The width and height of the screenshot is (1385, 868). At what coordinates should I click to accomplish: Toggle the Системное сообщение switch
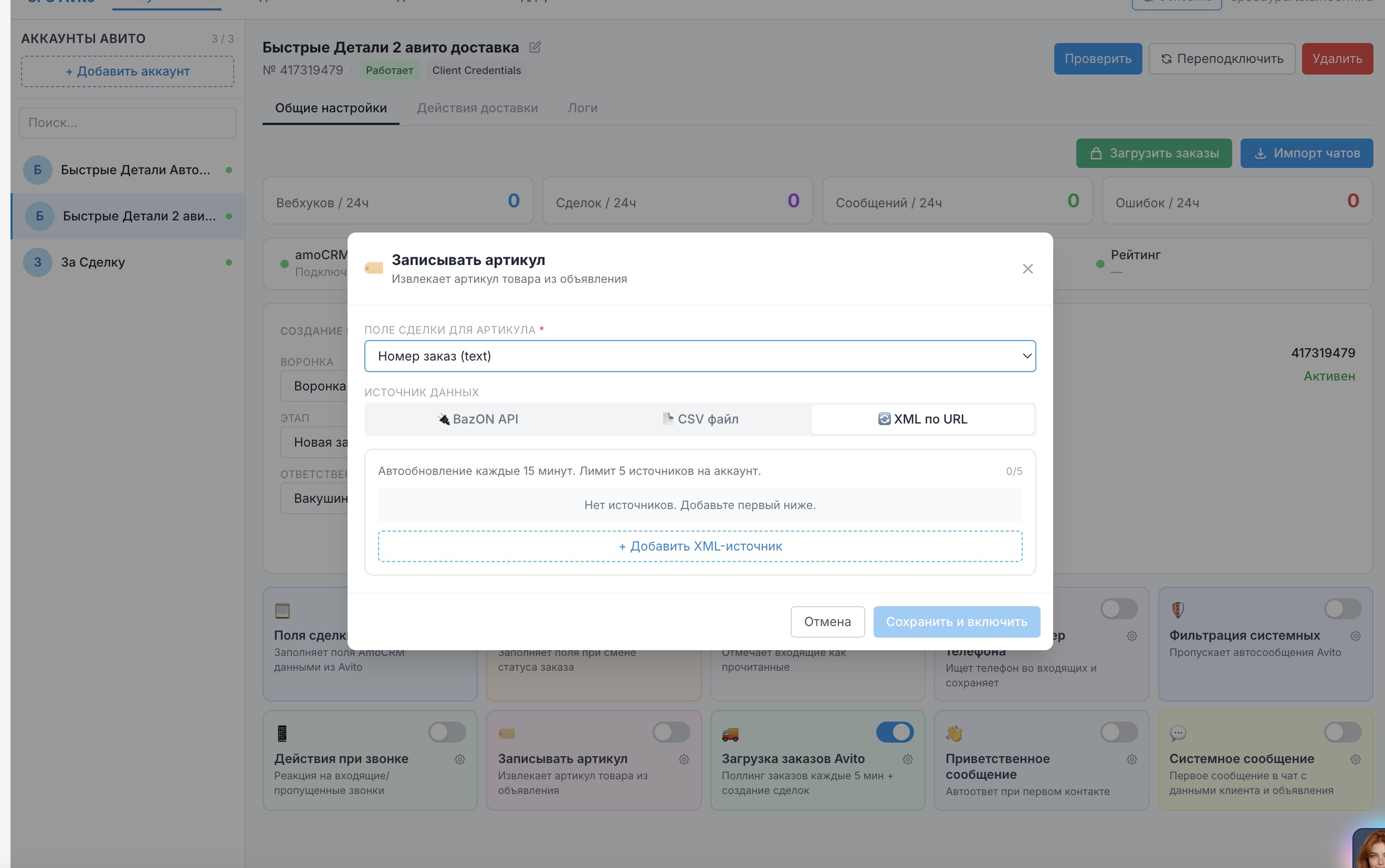point(1342,732)
